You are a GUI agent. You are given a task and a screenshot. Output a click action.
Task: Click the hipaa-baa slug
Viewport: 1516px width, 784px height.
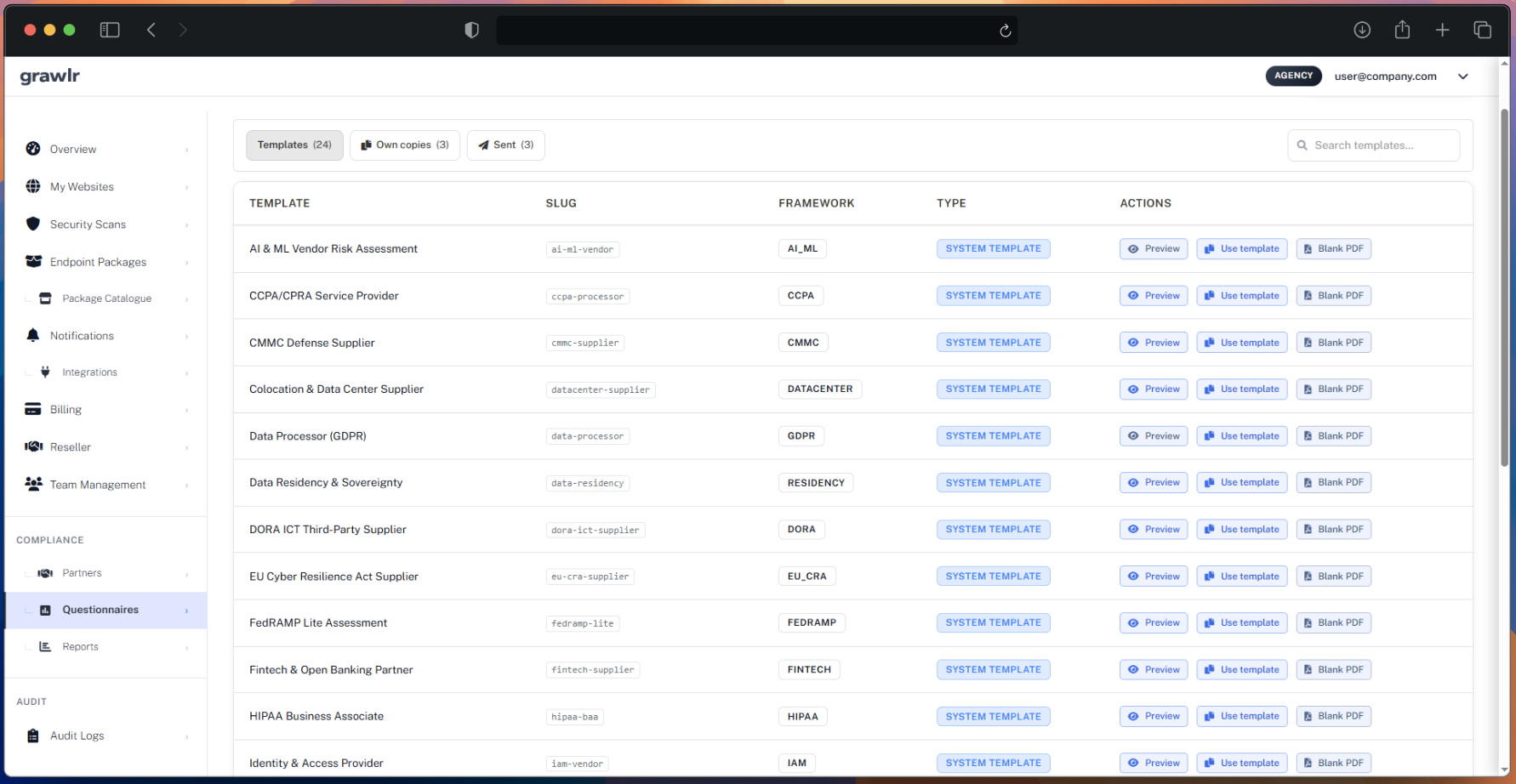pyautogui.click(x=575, y=717)
